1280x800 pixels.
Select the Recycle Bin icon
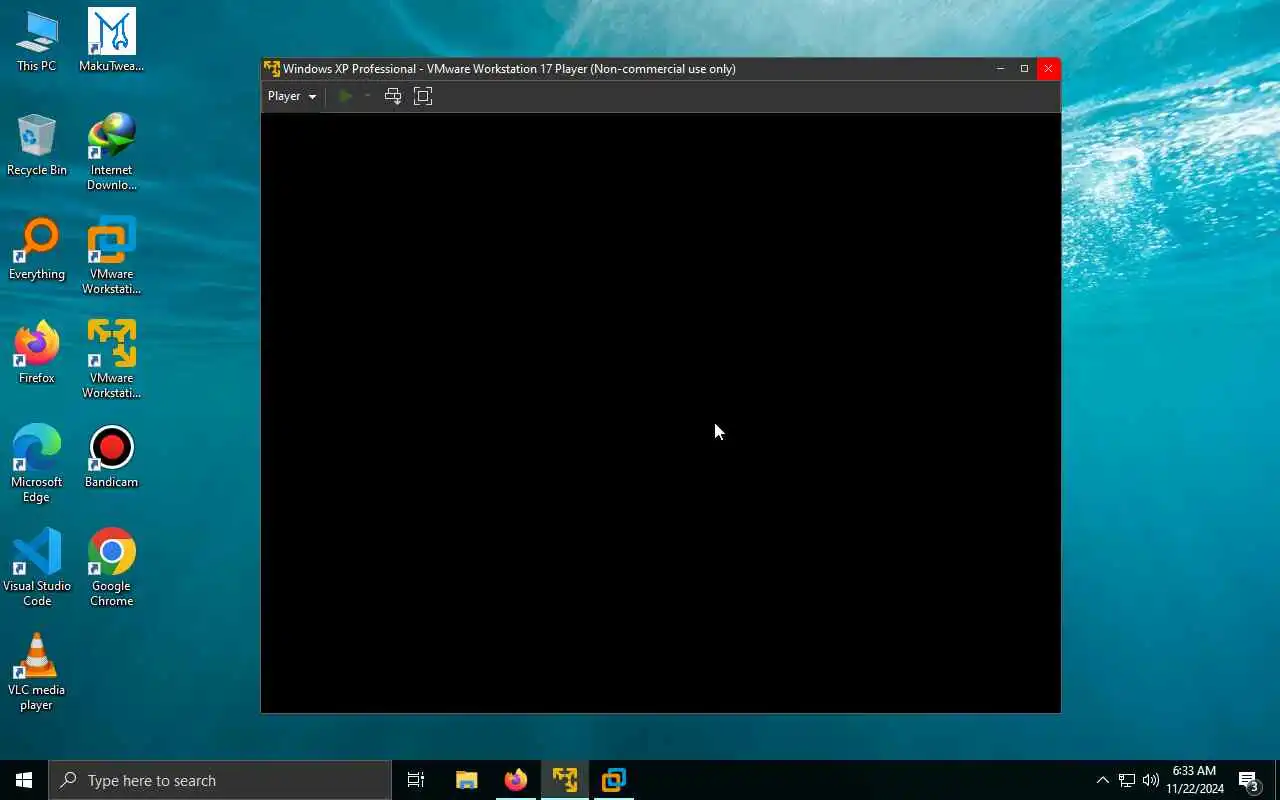pyautogui.click(x=37, y=145)
